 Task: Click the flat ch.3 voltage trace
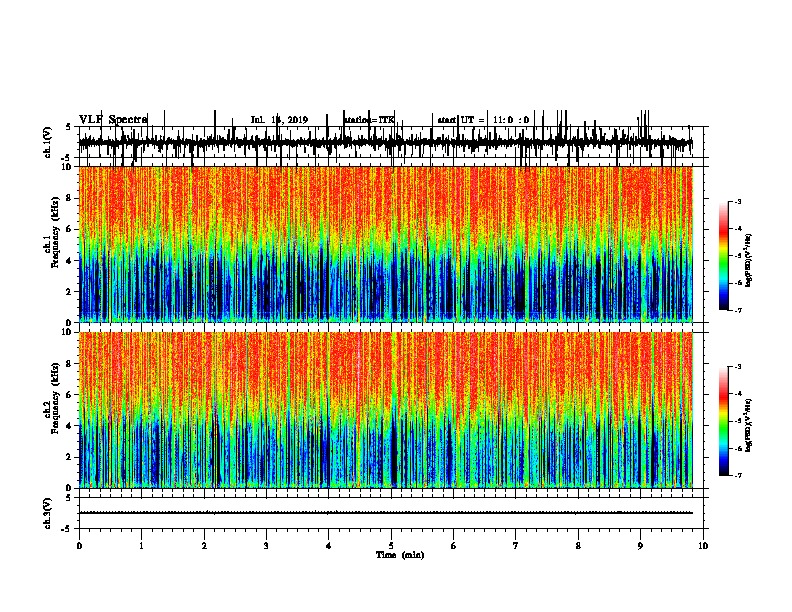386,513
